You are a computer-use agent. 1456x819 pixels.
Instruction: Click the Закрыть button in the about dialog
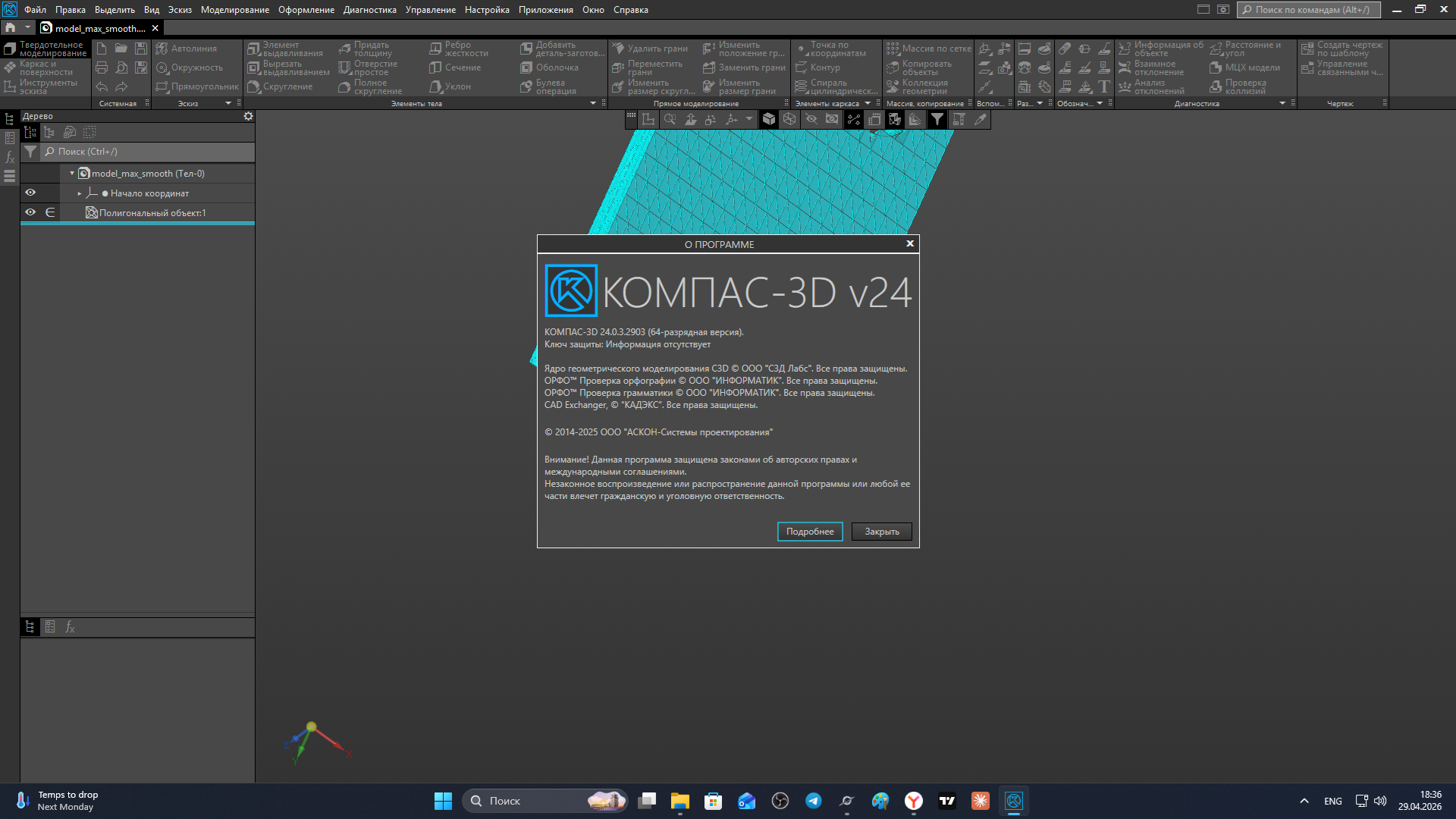(x=882, y=532)
